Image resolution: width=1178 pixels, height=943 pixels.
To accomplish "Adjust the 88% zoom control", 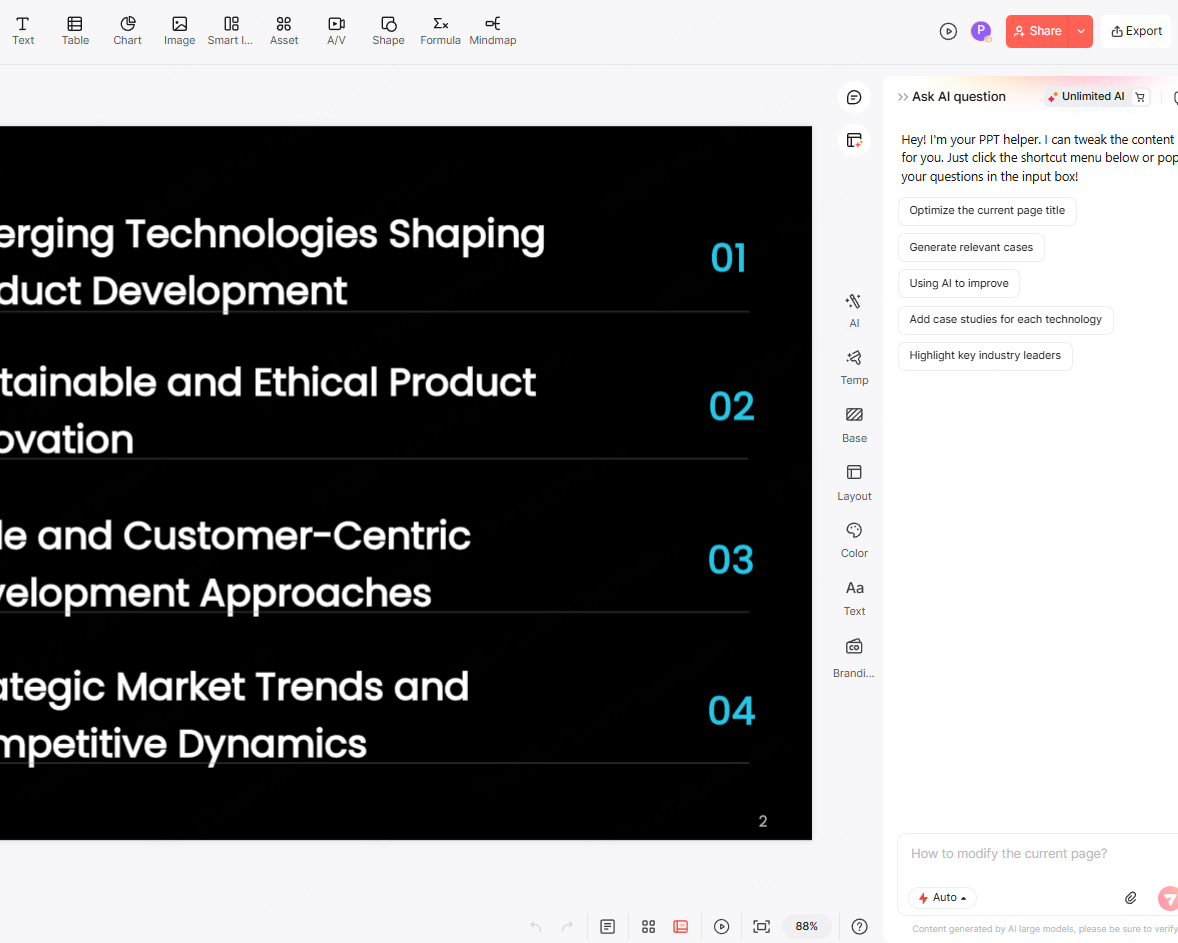I will (806, 926).
